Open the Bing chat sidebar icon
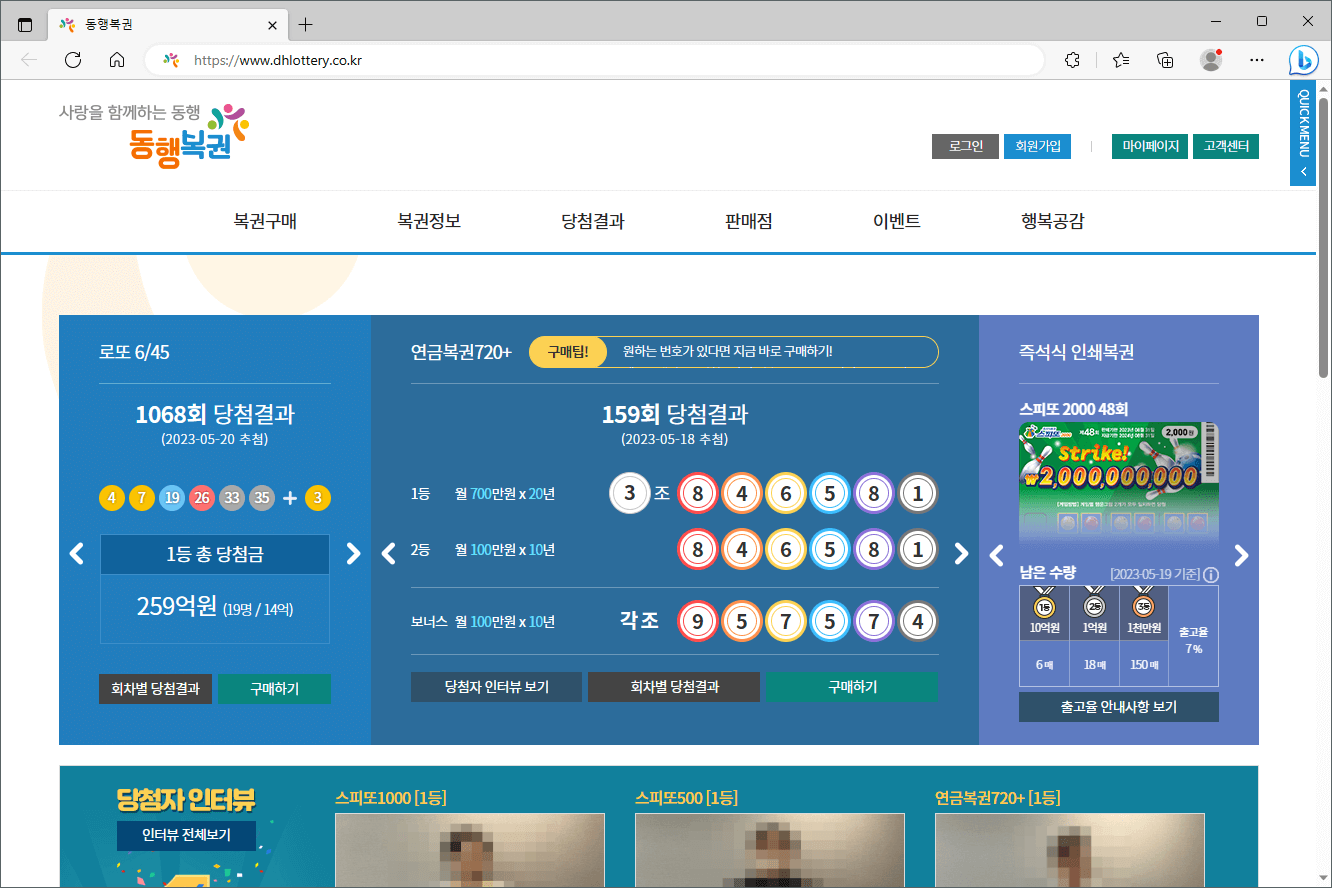Viewport: 1332px width, 888px height. pos(1303,60)
